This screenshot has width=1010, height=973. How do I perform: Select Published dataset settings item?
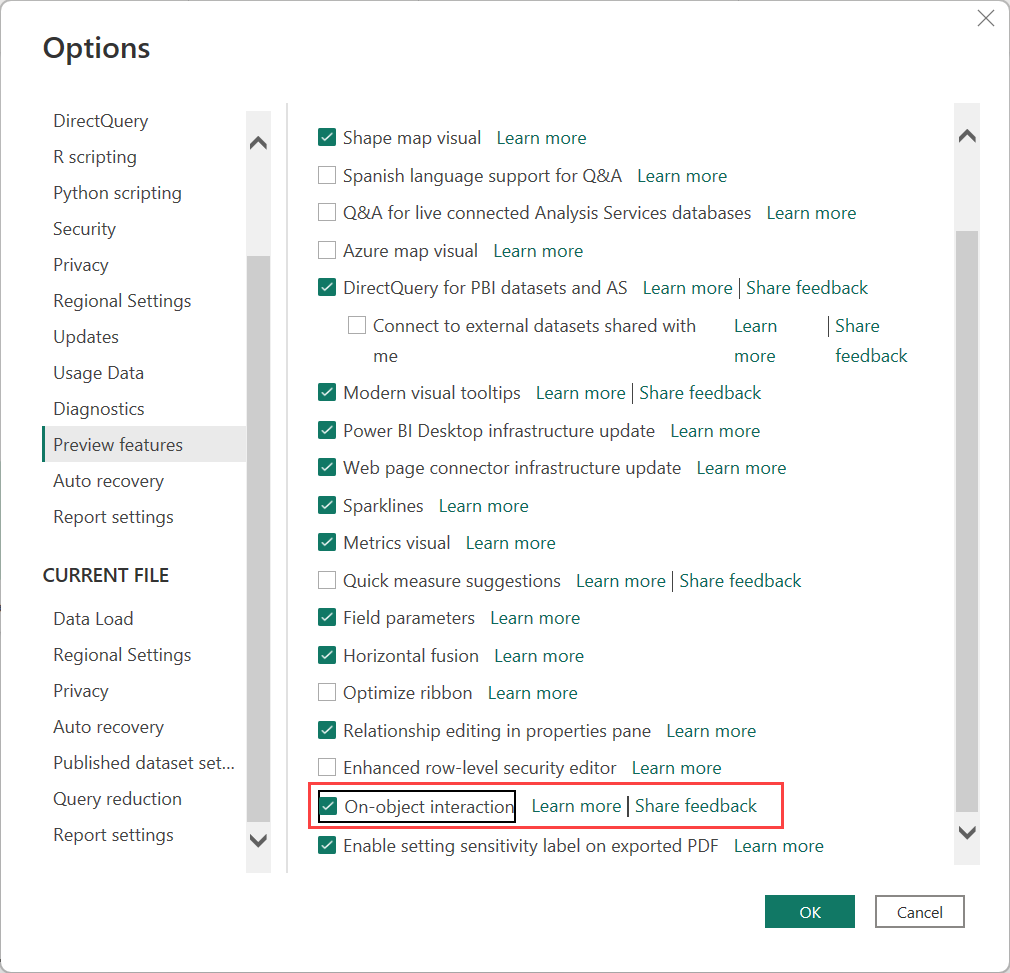coord(144,763)
